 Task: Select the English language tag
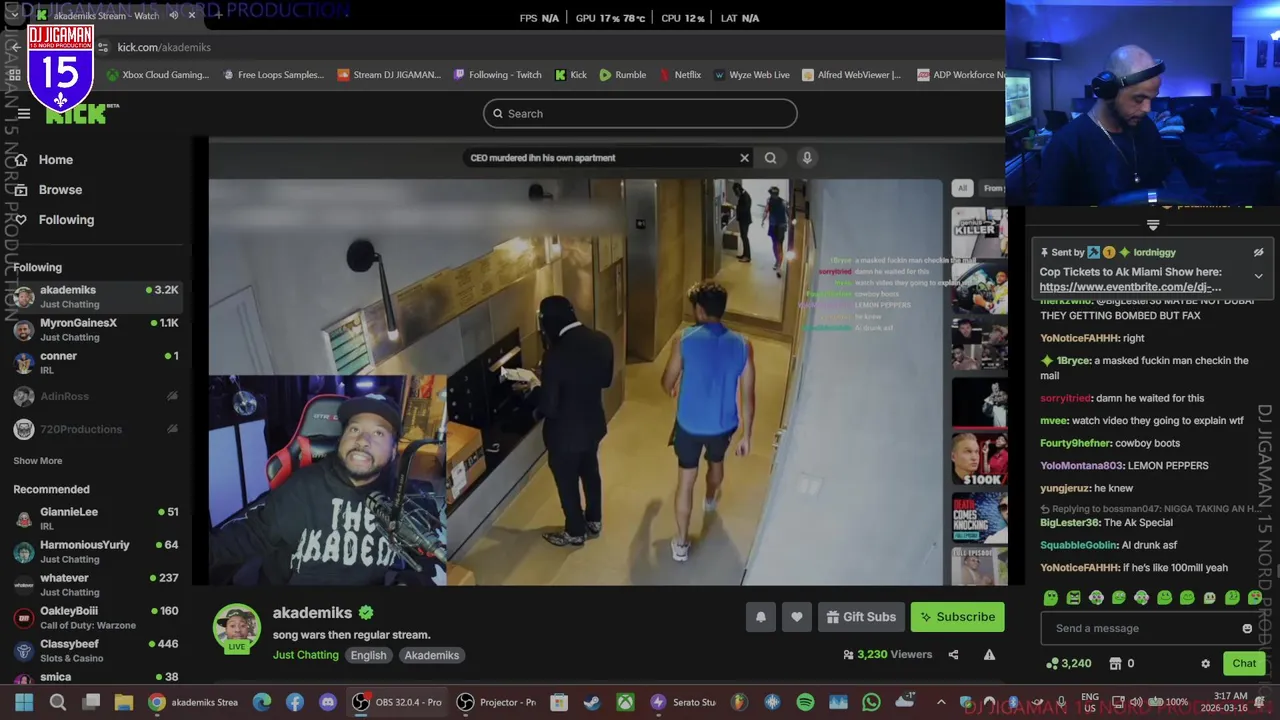click(368, 655)
